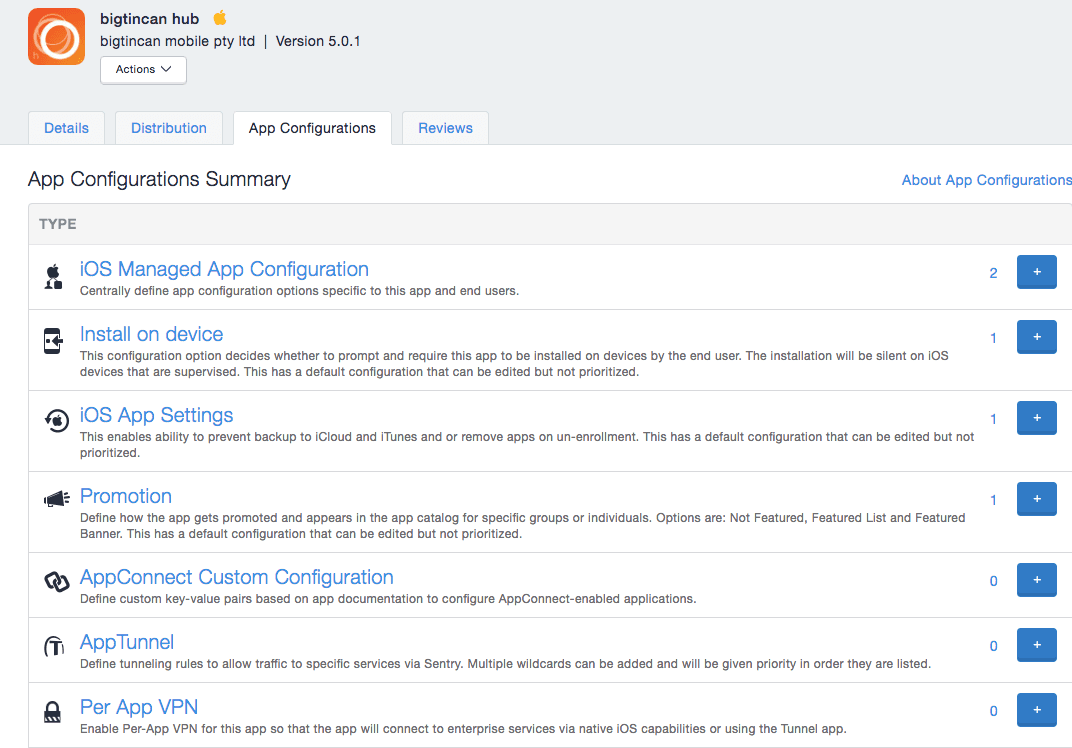Switch to the Details tab
This screenshot has height=748, width=1072.
66,128
